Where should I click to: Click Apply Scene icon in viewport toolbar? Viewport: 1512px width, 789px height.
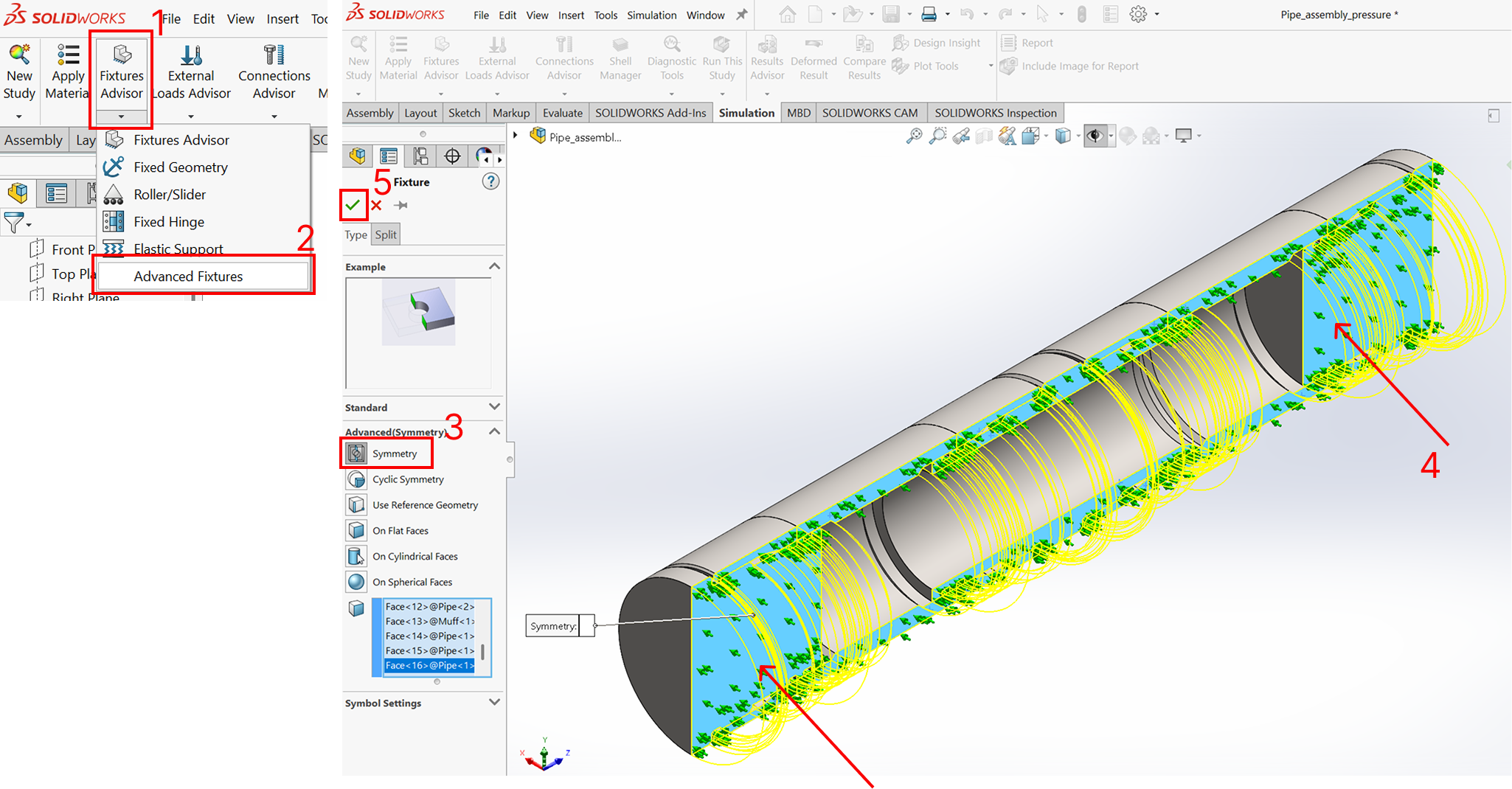(x=1151, y=136)
